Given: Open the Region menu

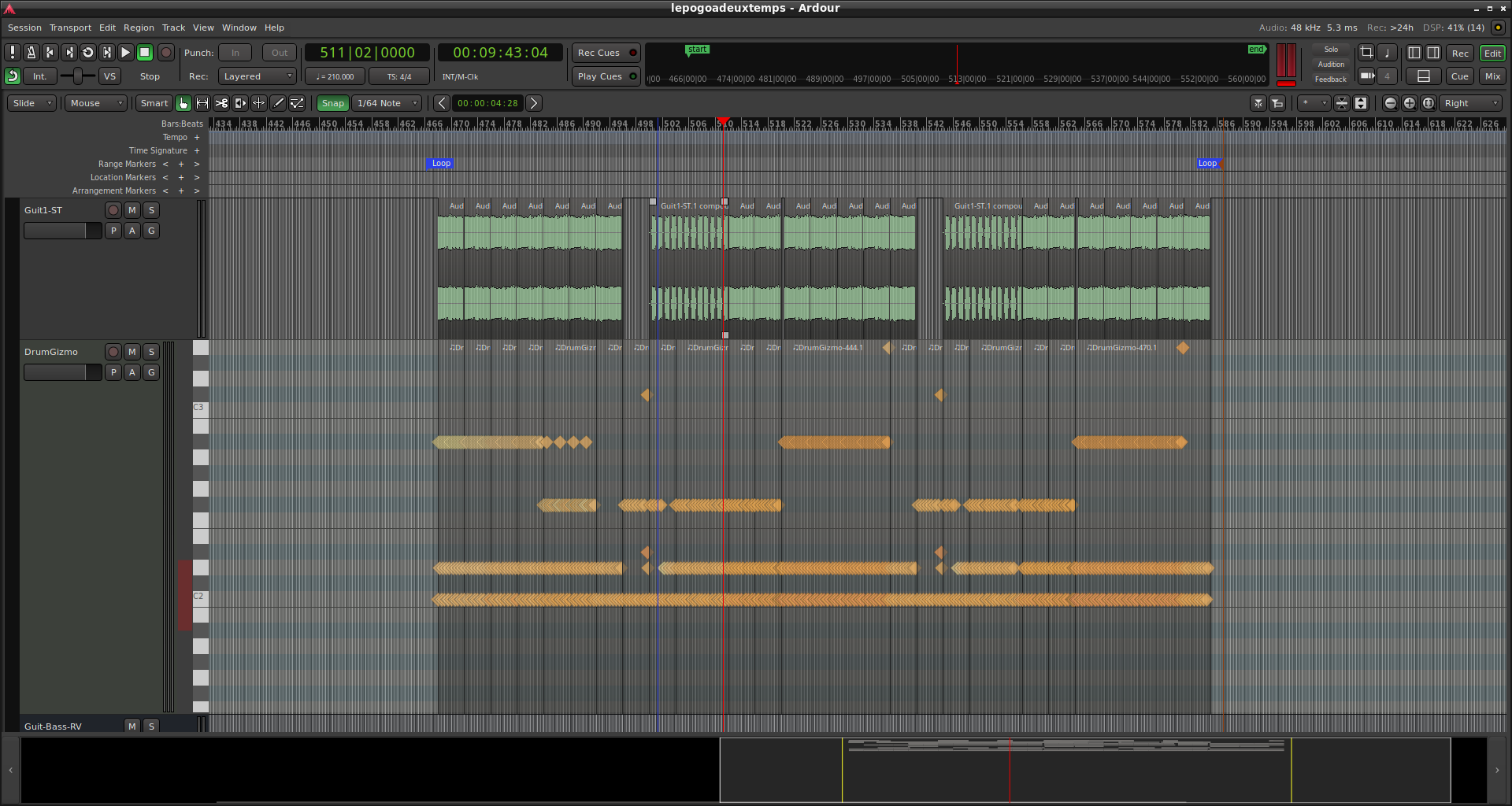Looking at the screenshot, I should click(x=139, y=28).
